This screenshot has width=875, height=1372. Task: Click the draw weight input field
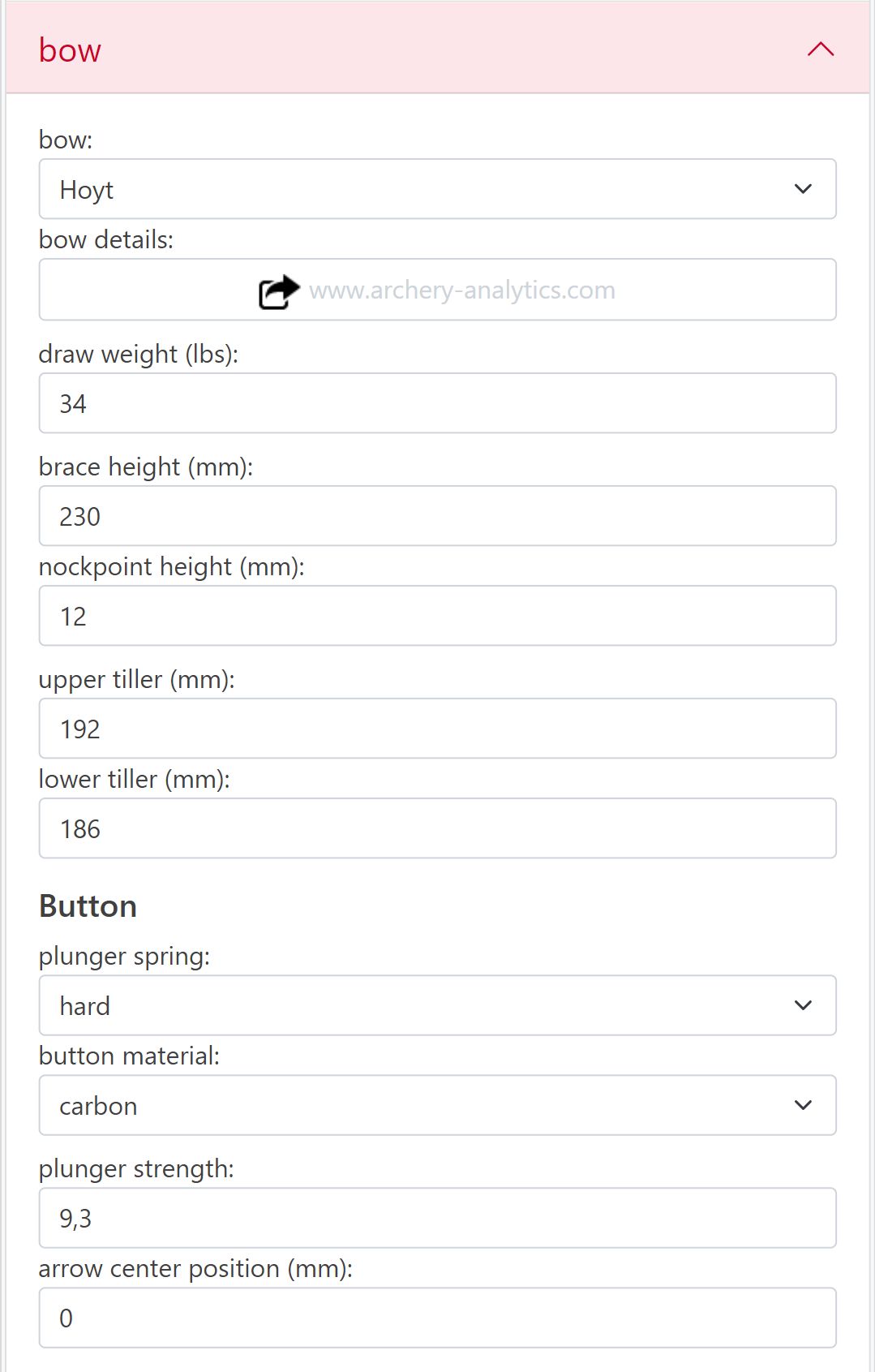(x=437, y=403)
